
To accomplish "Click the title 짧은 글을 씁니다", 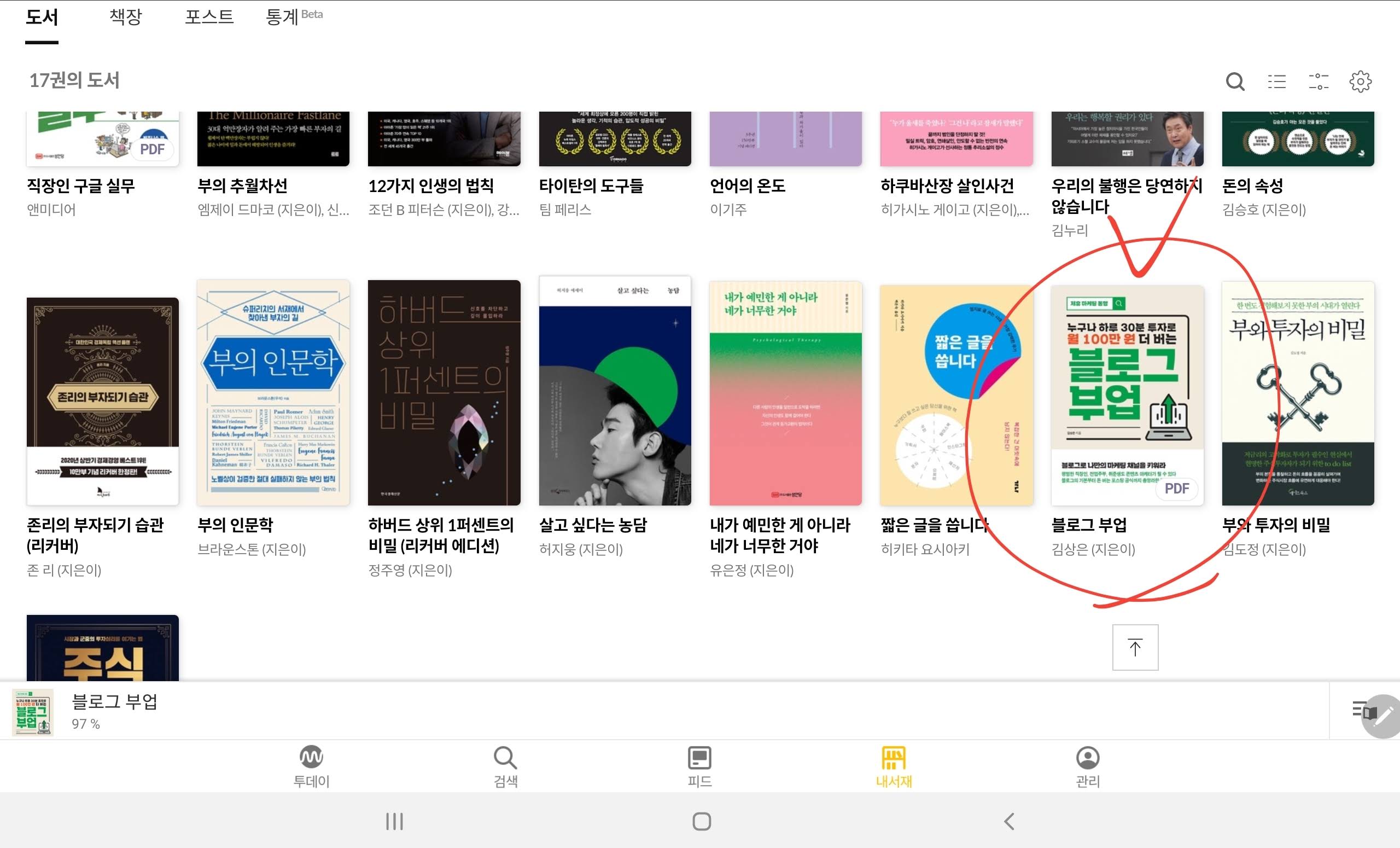I will pos(935,525).
